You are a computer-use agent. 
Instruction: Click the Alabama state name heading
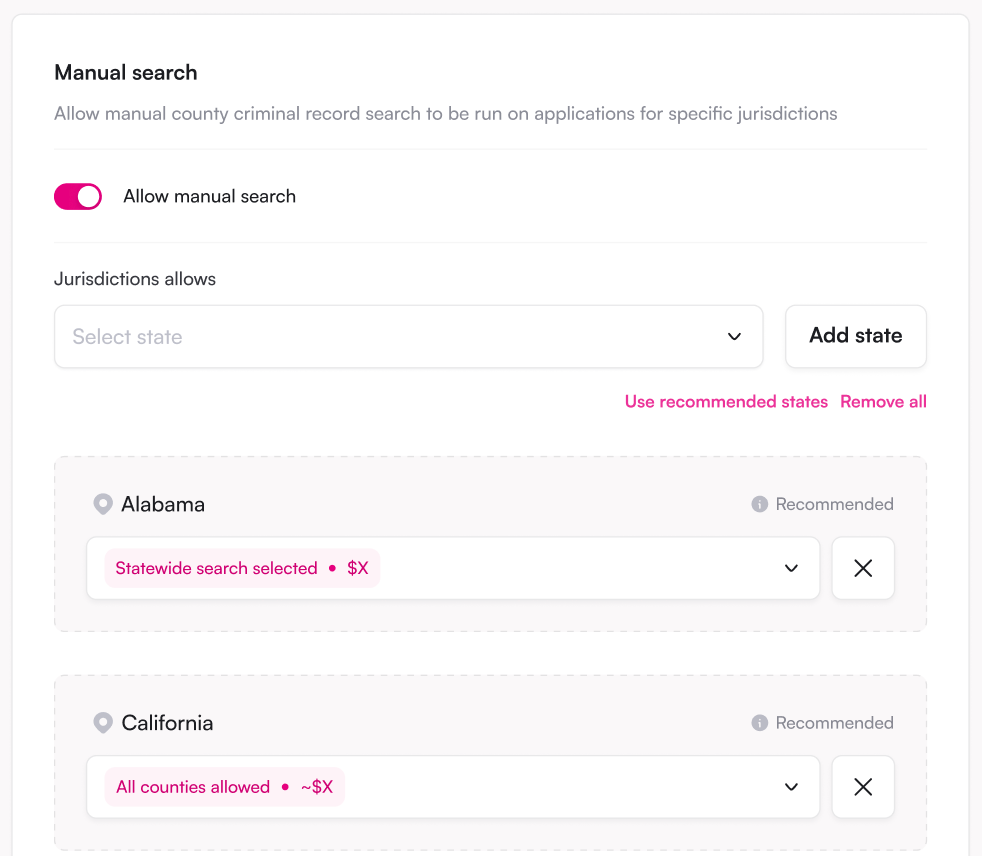[x=163, y=504]
